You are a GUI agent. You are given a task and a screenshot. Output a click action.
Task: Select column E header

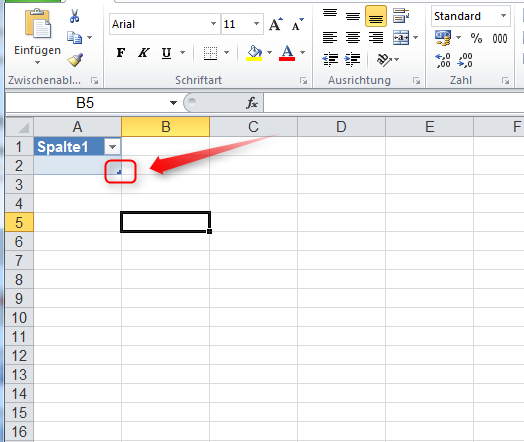tap(429, 127)
